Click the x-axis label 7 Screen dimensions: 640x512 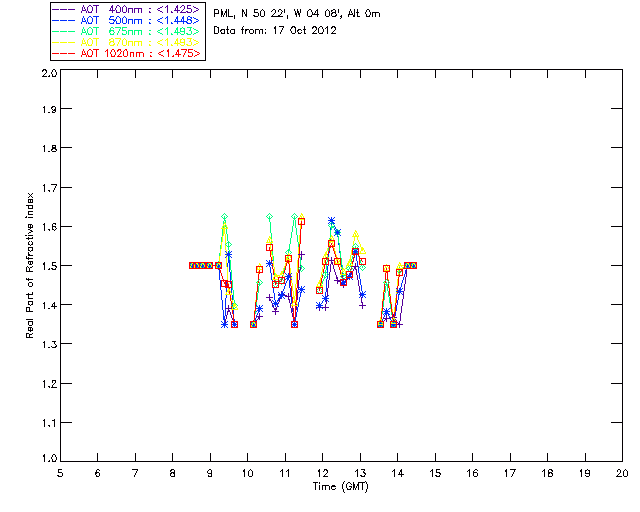(x=135, y=473)
